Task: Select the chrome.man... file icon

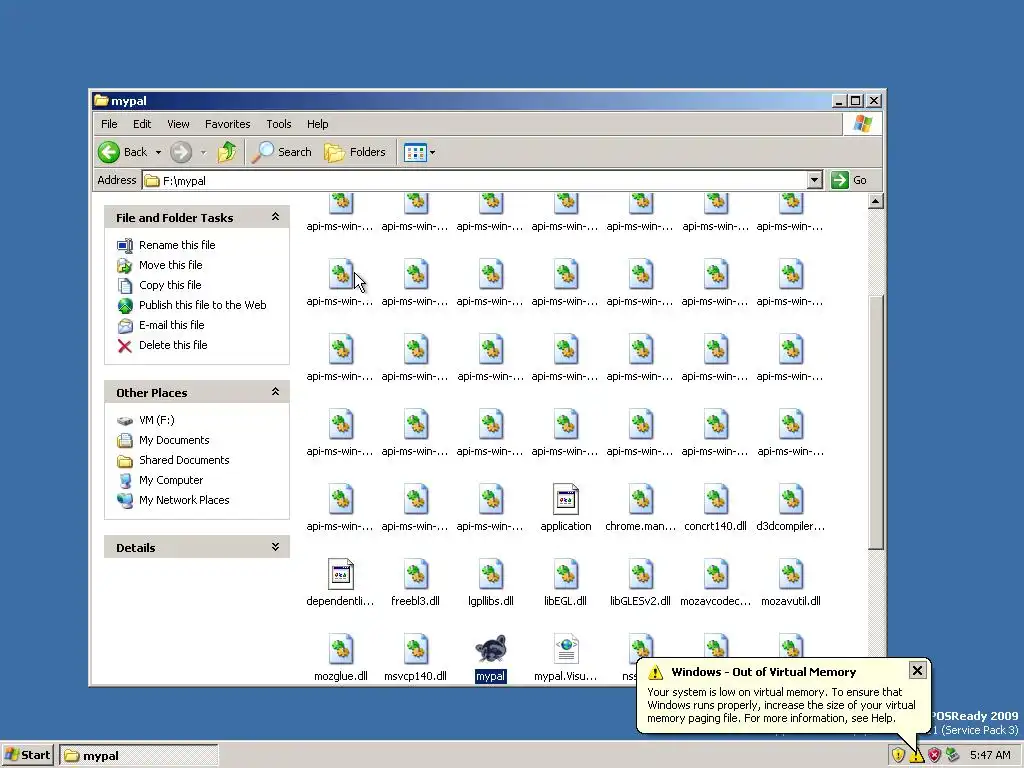Action: pos(641,500)
